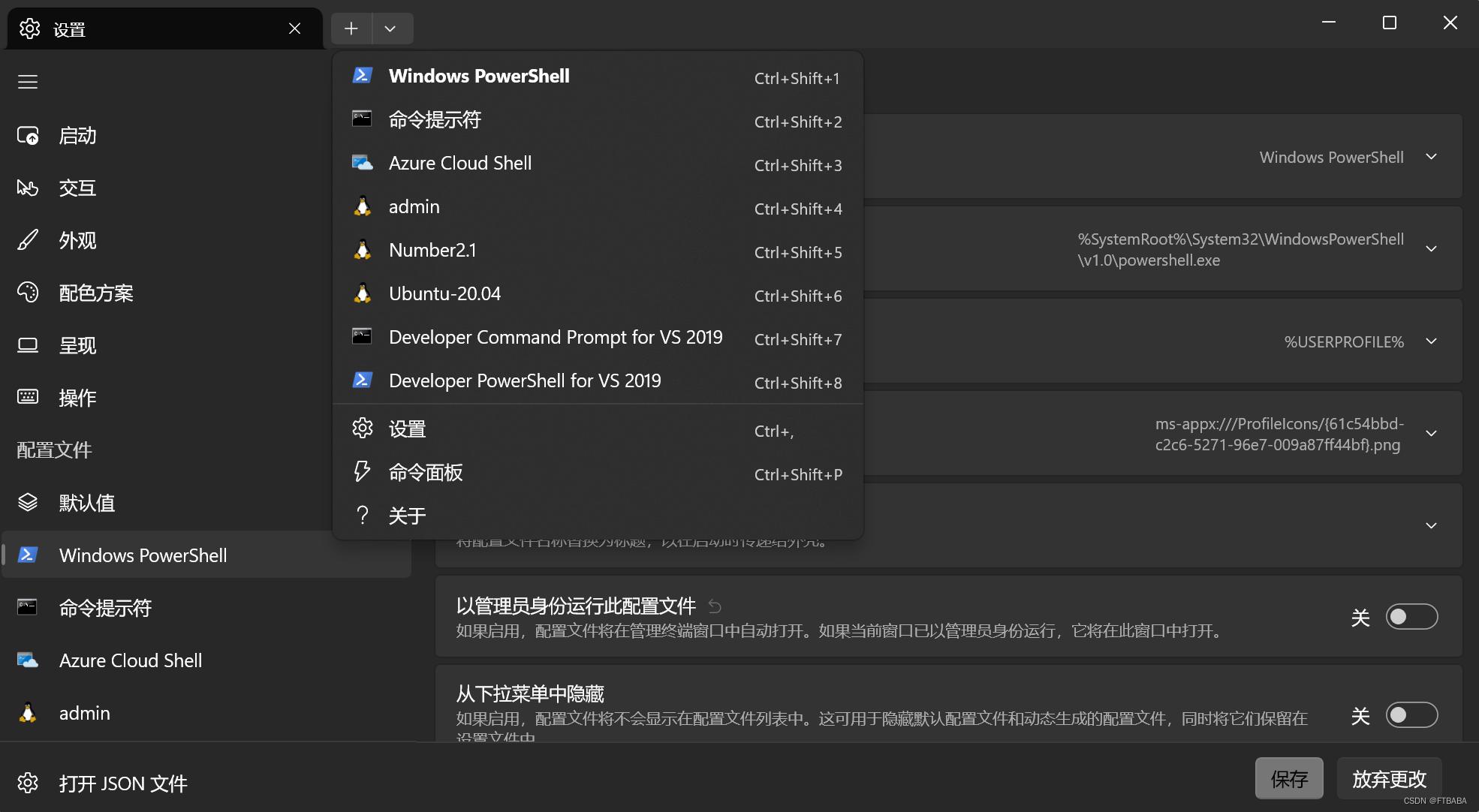Click the new tab plus button
Viewport: 1479px width, 812px height.
351,29
